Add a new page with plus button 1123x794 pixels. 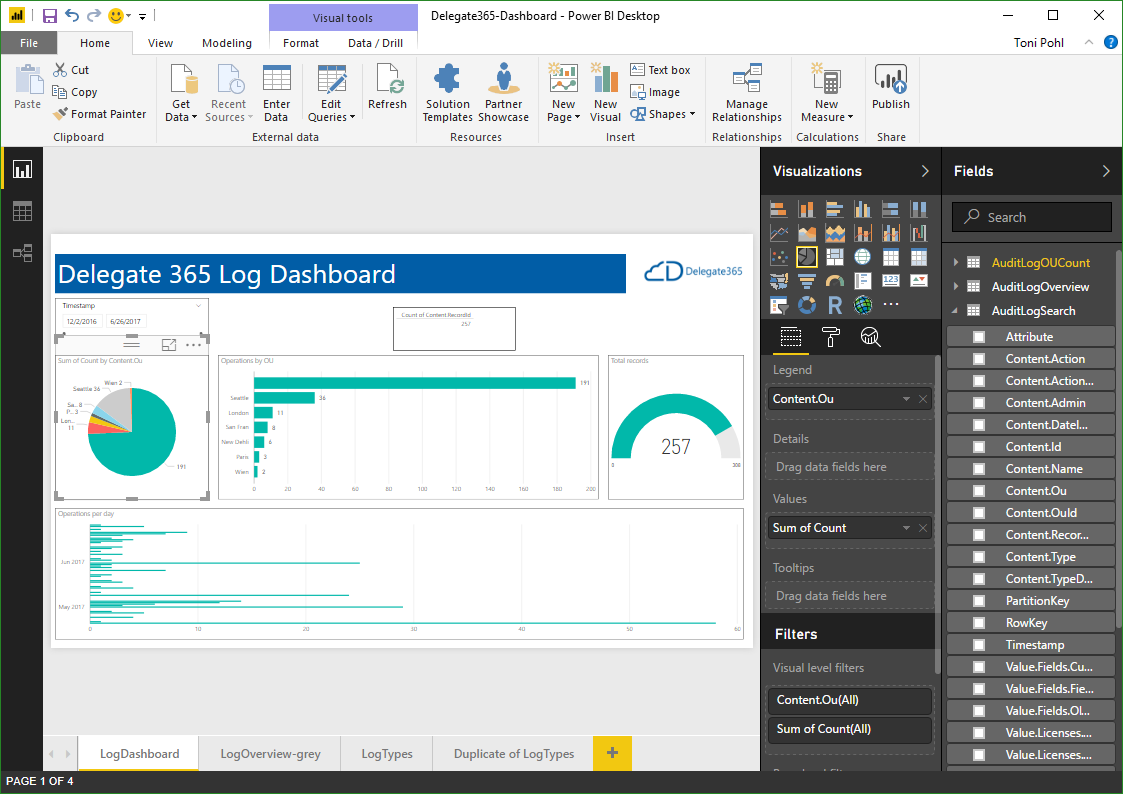pyautogui.click(x=612, y=754)
